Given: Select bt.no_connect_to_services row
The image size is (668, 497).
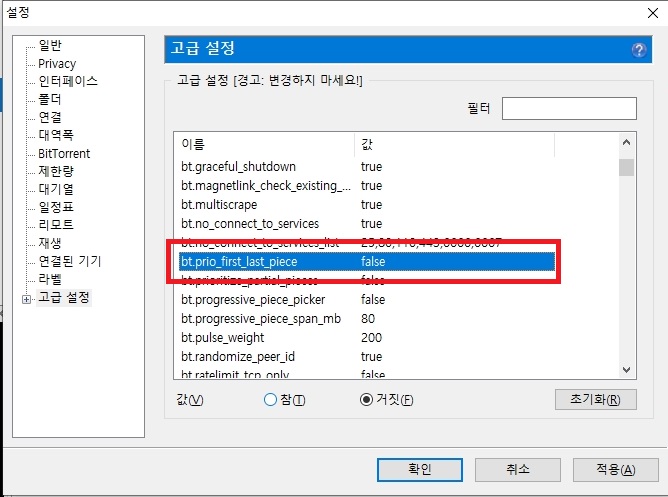Looking at the screenshot, I should 366,224.
